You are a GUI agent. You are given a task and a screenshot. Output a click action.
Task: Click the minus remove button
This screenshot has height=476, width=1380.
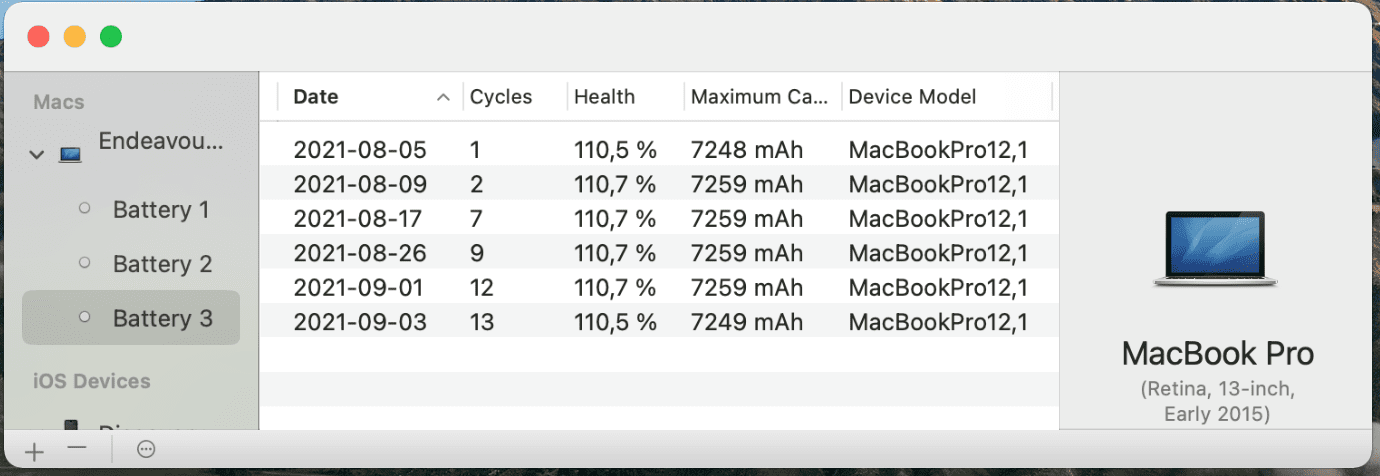77,450
